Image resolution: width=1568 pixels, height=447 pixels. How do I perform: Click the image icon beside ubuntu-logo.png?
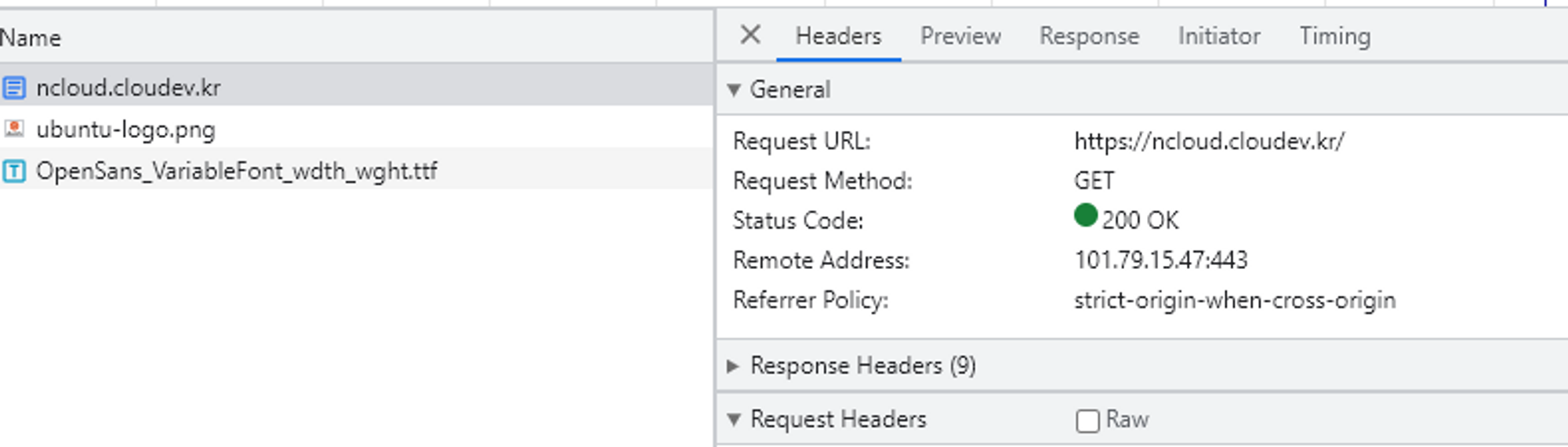coord(14,128)
